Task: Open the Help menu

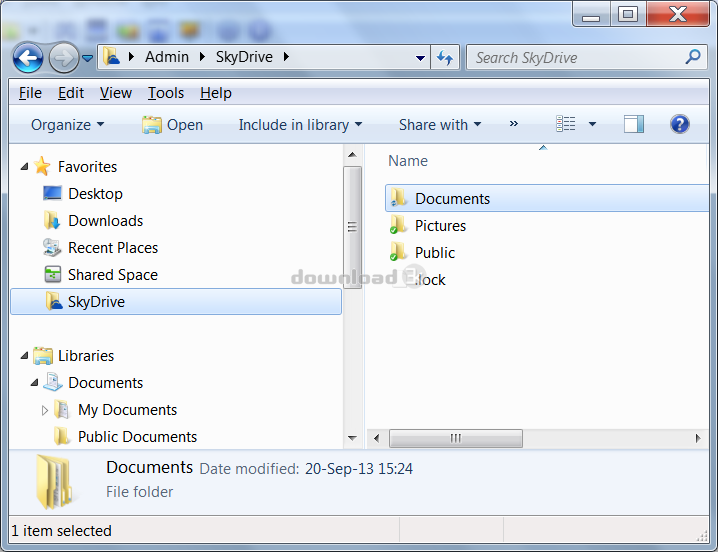Action: (216, 93)
